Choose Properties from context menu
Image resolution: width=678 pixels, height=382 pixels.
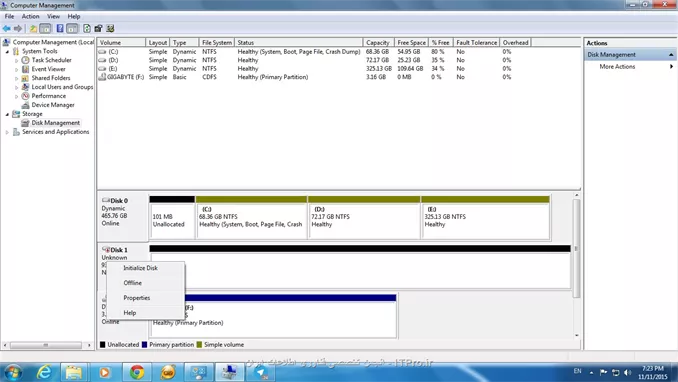(x=146, y=298)
